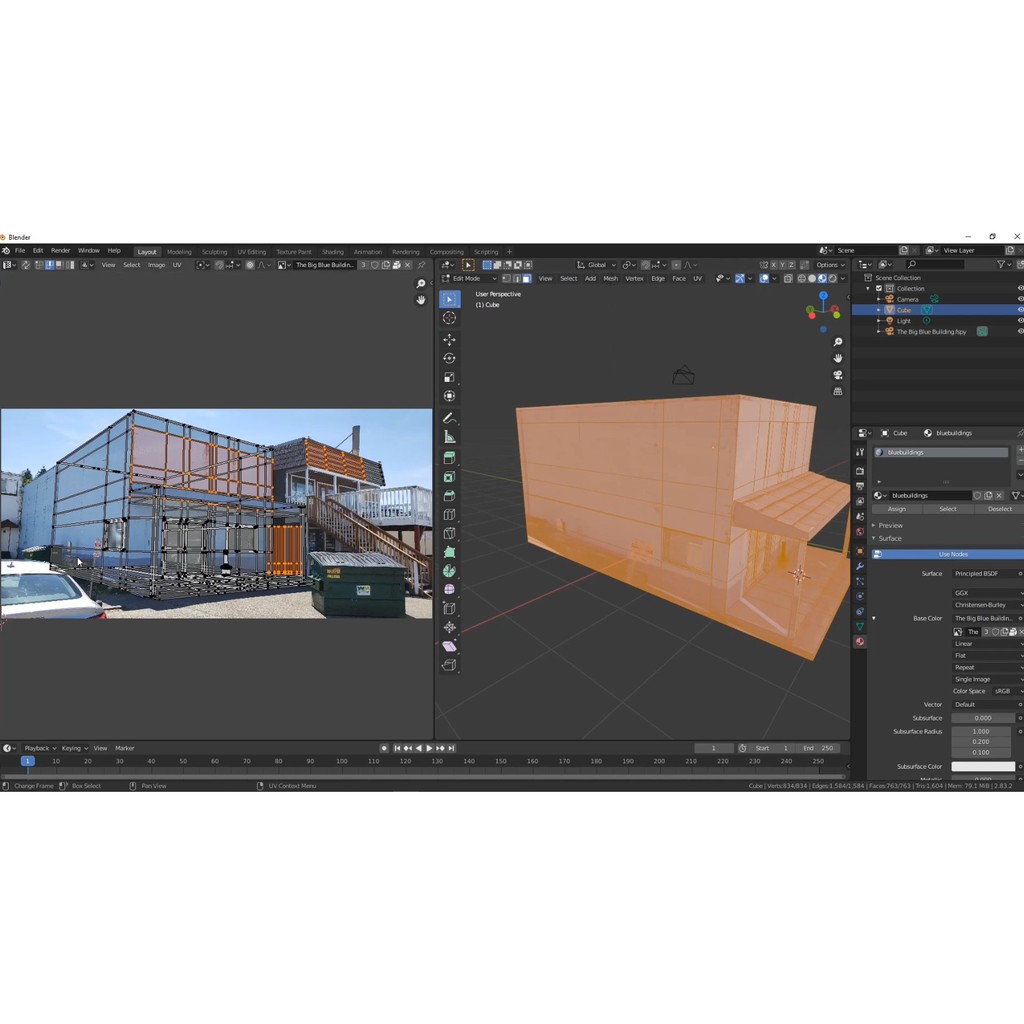
Task: Select the Cursor tool in viewport
Action: click(x=449, y=318)
